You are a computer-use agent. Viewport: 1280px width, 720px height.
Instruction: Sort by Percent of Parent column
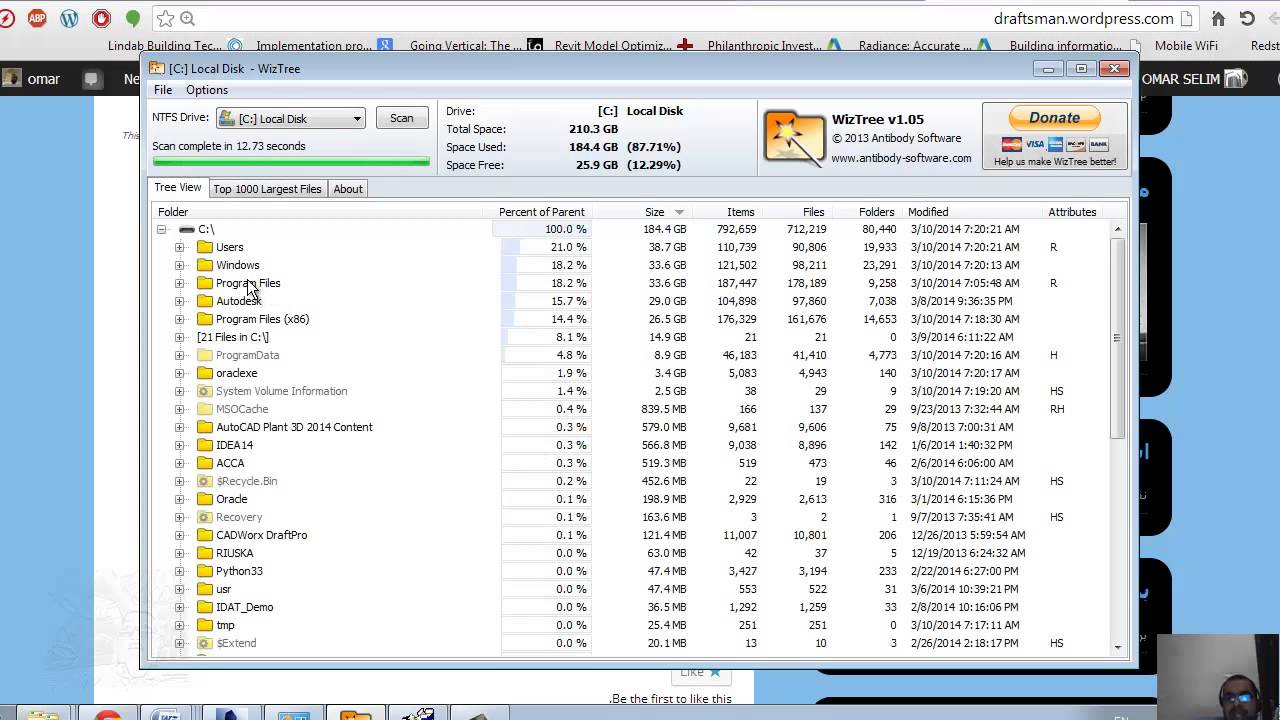pos(541,212)
